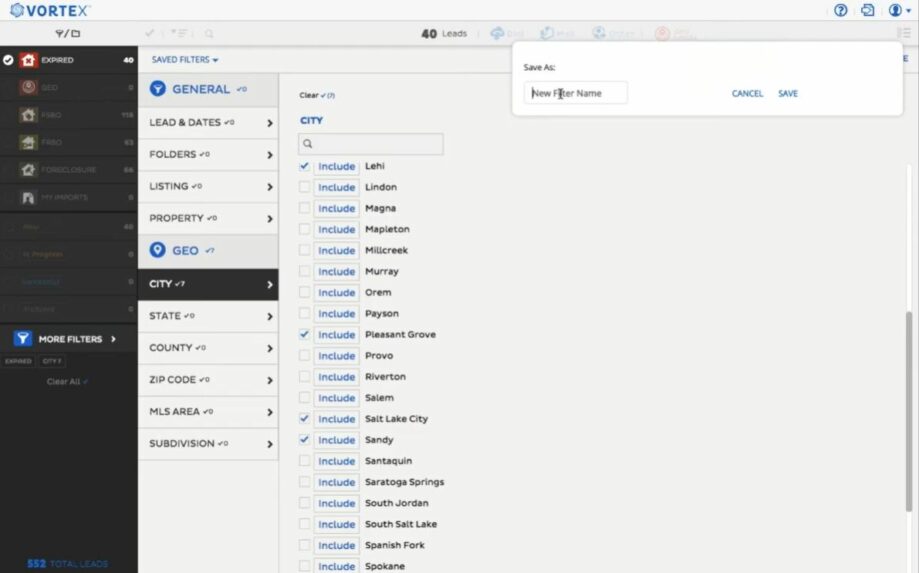Toggle Include button for Riverton
This screenshot has width=919, height=573.
tap(336, 377)
